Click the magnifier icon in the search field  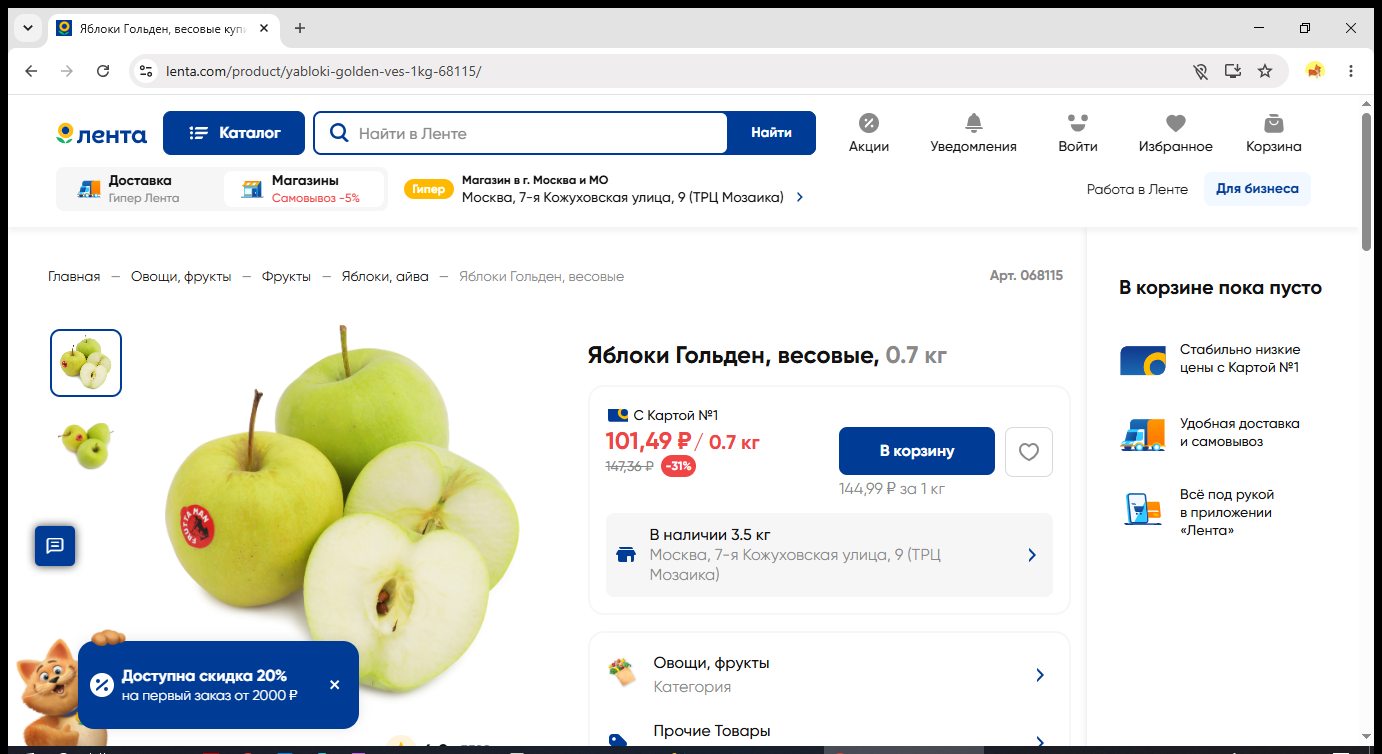pos(340,133)
